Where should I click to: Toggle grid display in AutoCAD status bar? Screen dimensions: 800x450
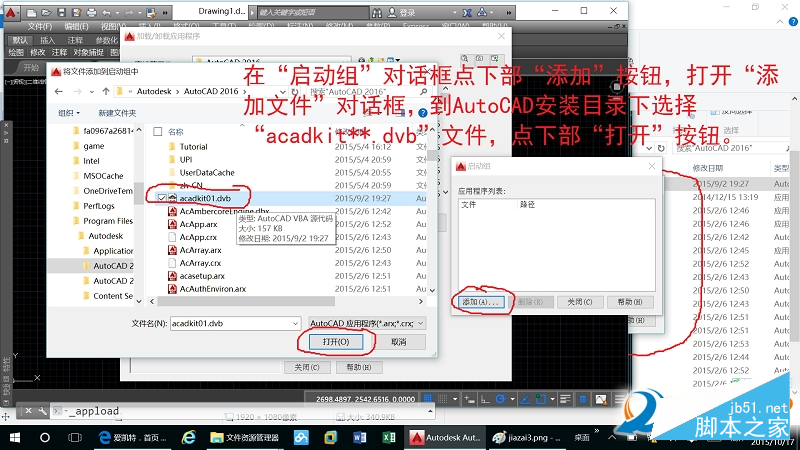428,399
